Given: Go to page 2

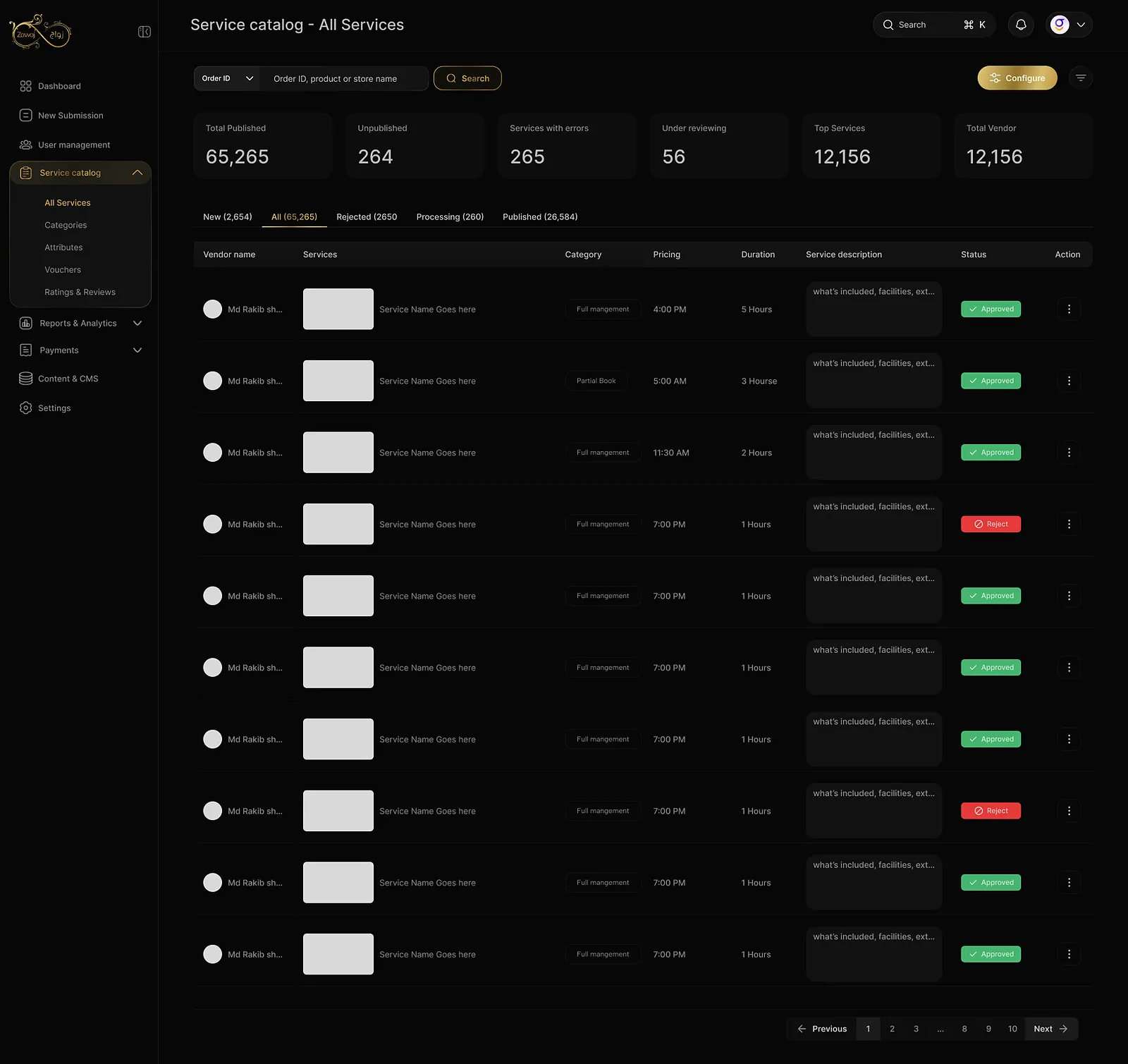Looking at the screenshot, I should pyautogui.click(x=892, y=1029).
